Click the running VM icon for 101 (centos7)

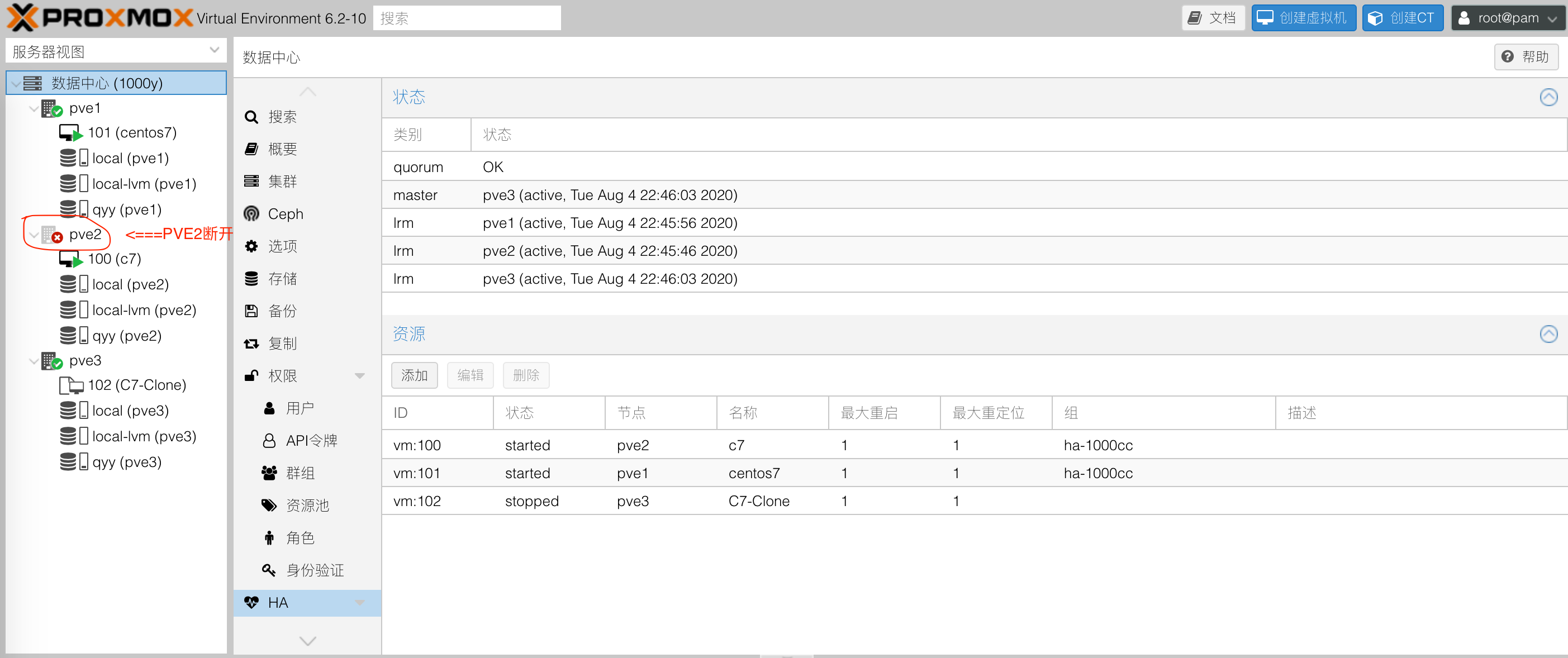[70, 133]
